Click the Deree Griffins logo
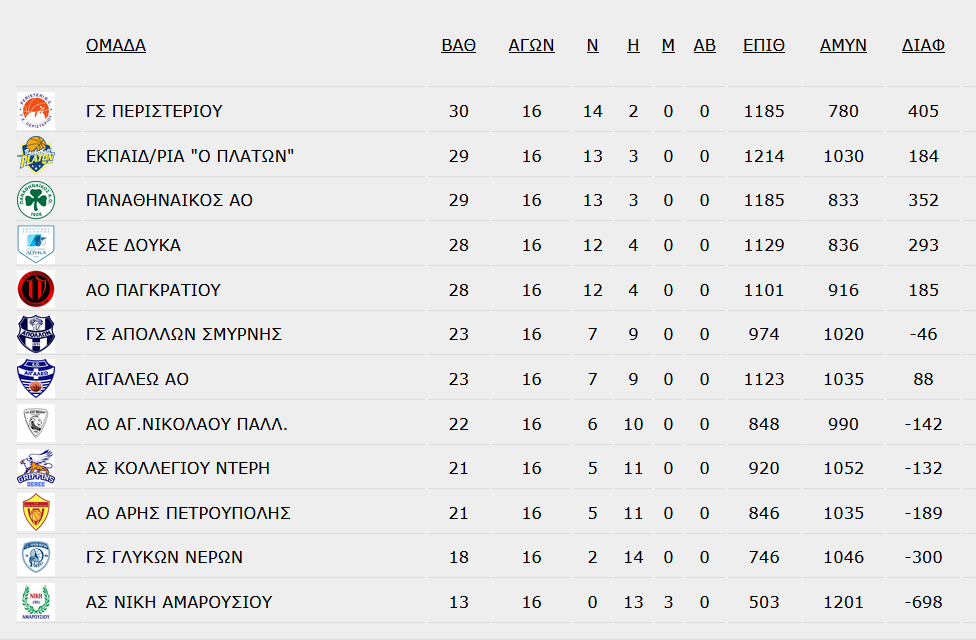This screenshot has height=640, width=976. tap(36, 468)
